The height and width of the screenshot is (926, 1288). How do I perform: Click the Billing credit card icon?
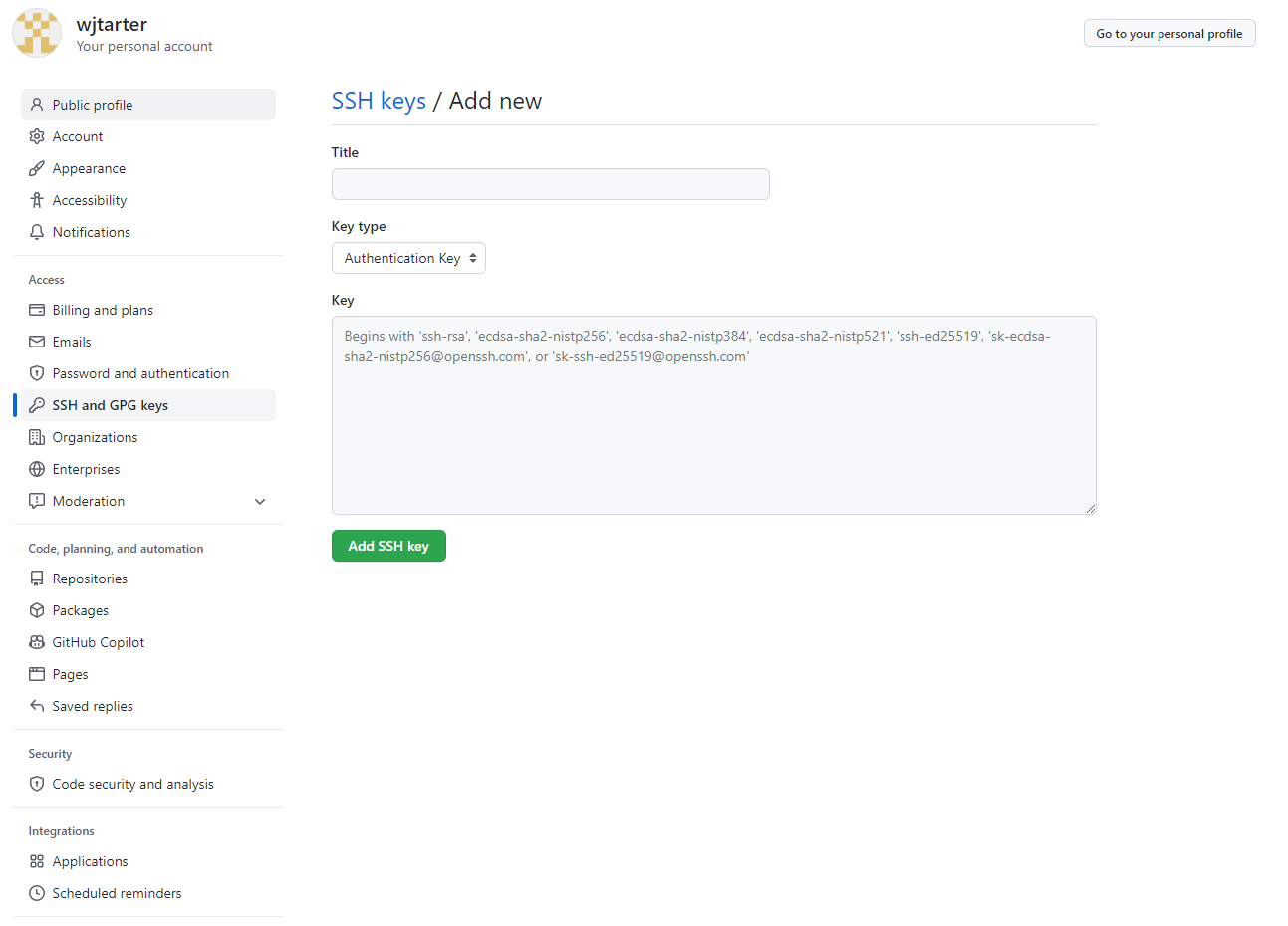(37, 310)
